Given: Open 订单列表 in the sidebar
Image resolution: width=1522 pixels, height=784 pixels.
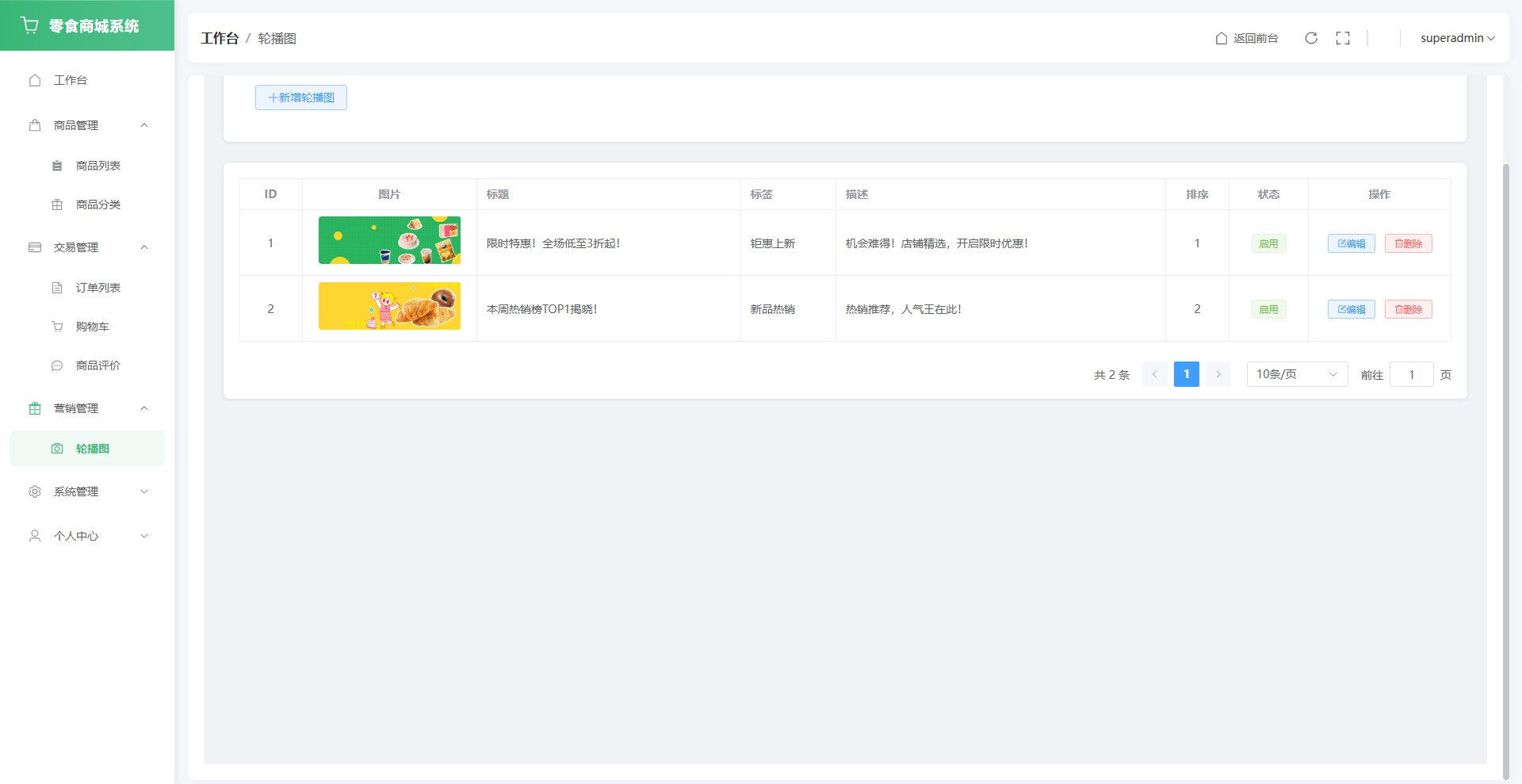Looking at the screenshot, I should tap(98, 288).
